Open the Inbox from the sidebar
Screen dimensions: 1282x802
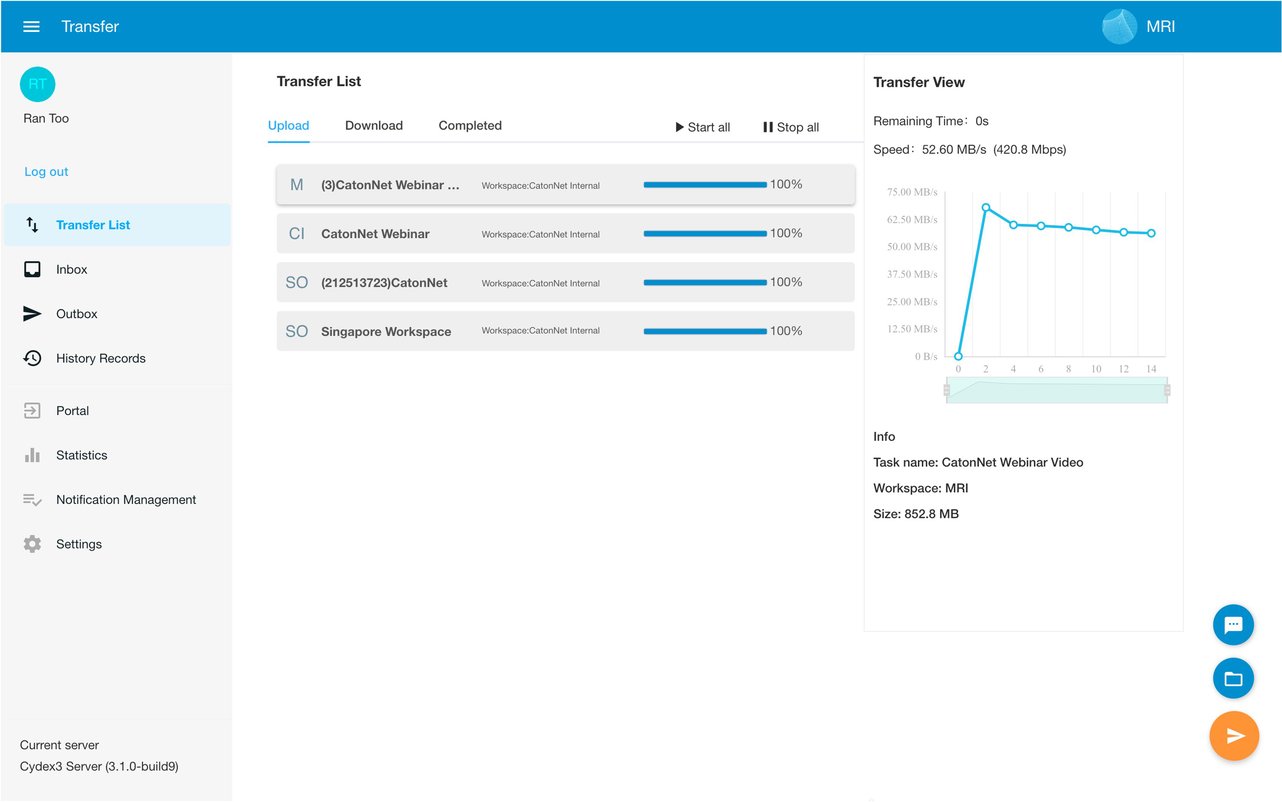pos(71,269)
